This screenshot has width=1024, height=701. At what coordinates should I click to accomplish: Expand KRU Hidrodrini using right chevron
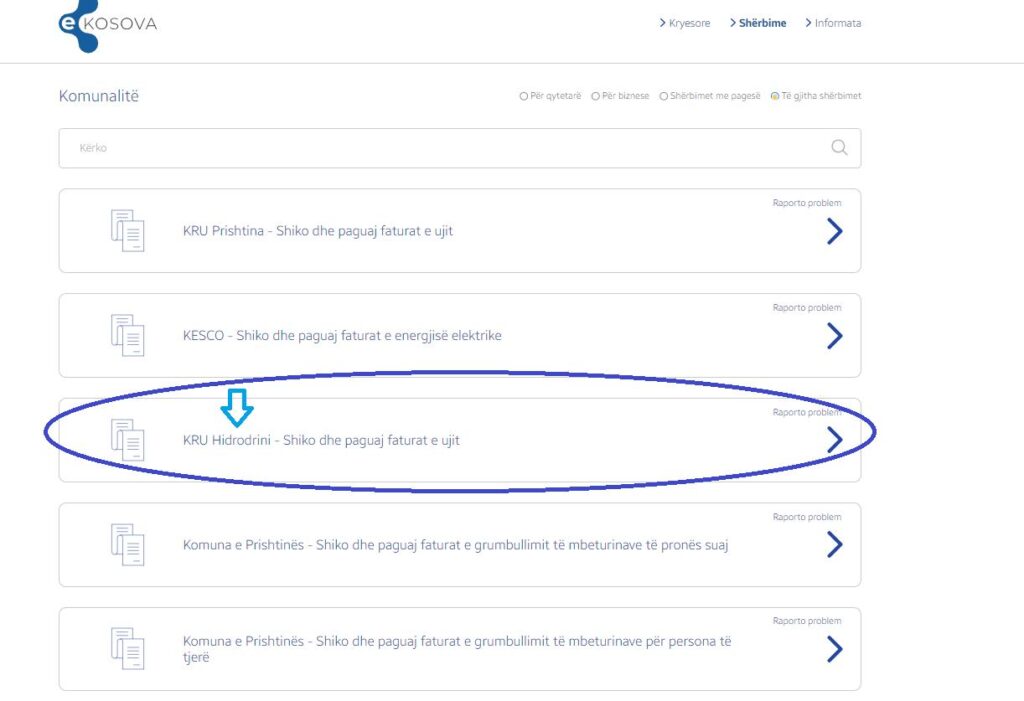[834, 440]
